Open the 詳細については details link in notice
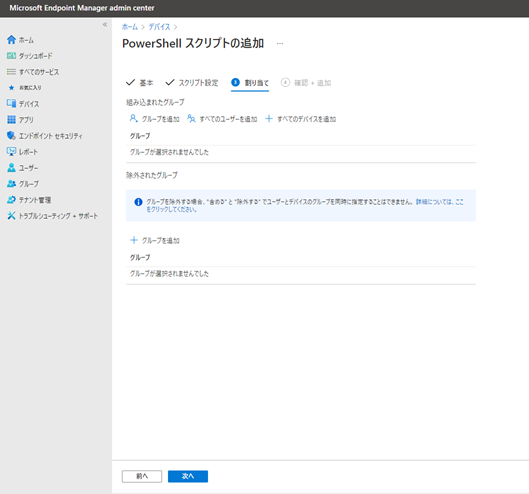Image resolution: width=529 pixels, height=494 pixels. click(439, 202)
